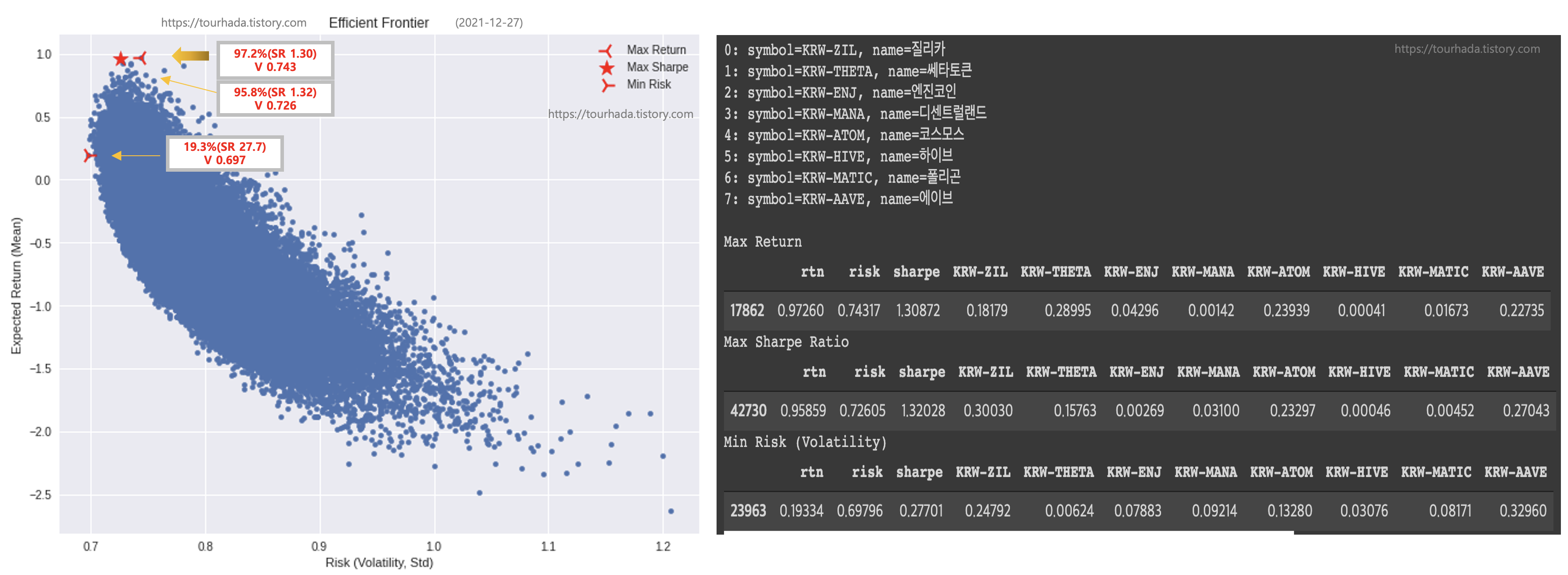Click the red Max Sharpe star marker on chart
This screenshot has height=575, width=1568.
point(121,59)
